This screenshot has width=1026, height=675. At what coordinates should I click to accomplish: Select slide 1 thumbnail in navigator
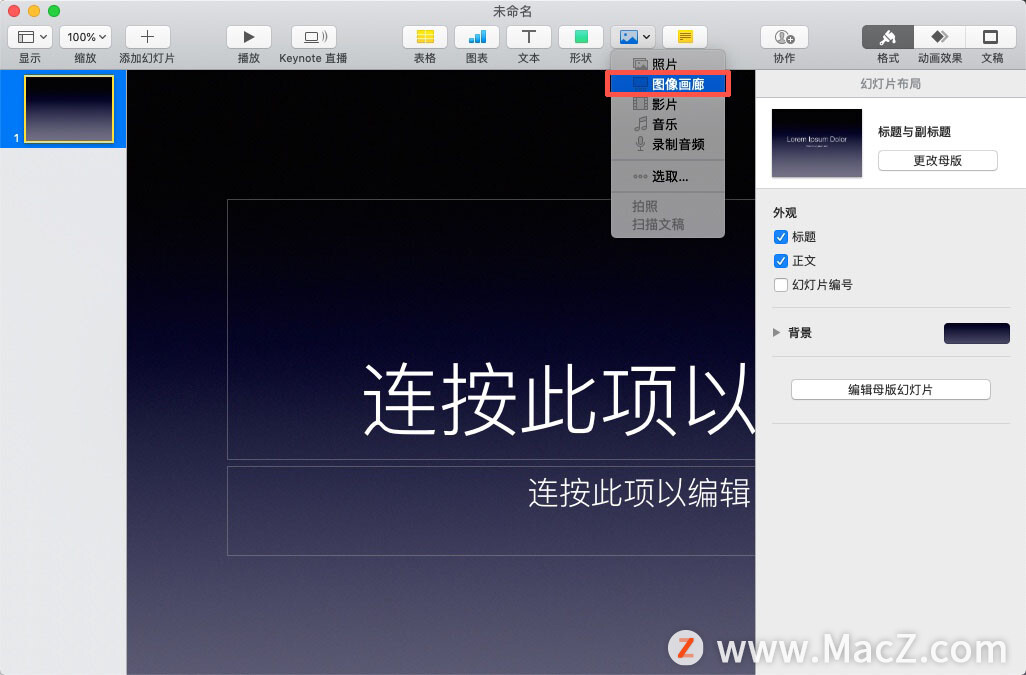[69, 109]
